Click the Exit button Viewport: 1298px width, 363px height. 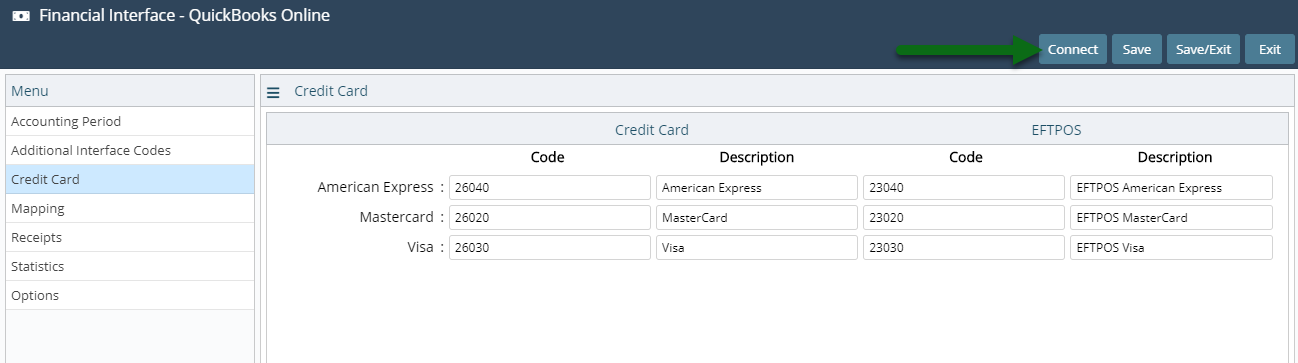tap(1270, 49)
